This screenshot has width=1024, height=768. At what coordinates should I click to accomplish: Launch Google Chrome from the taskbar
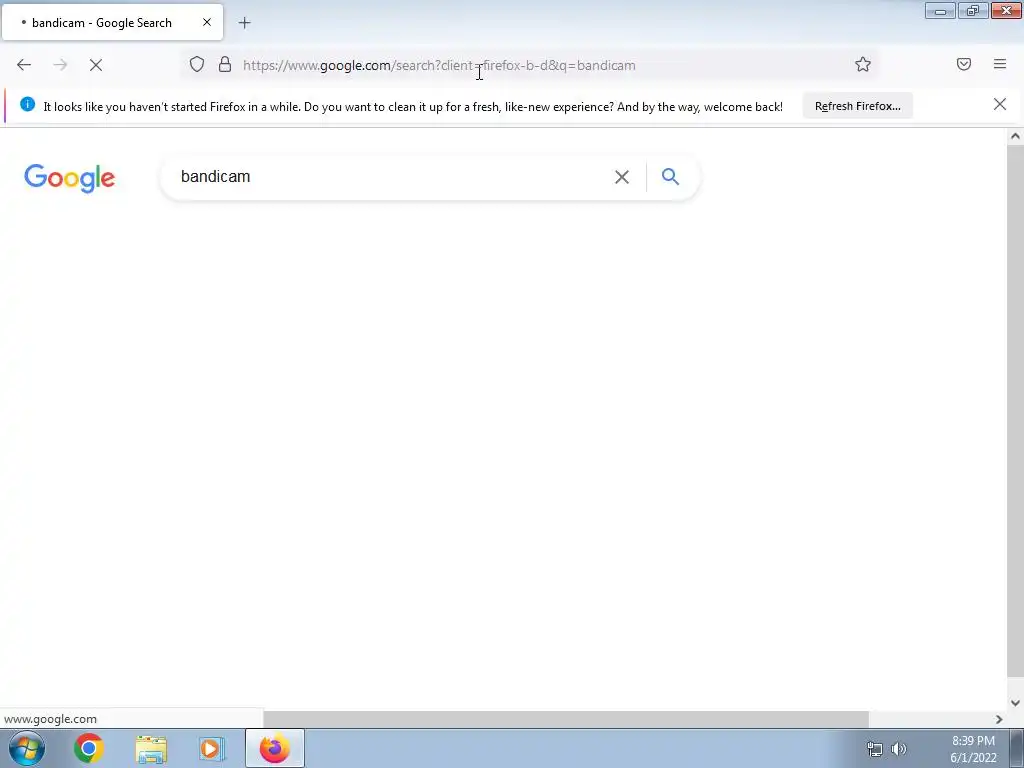click(89, 748)
